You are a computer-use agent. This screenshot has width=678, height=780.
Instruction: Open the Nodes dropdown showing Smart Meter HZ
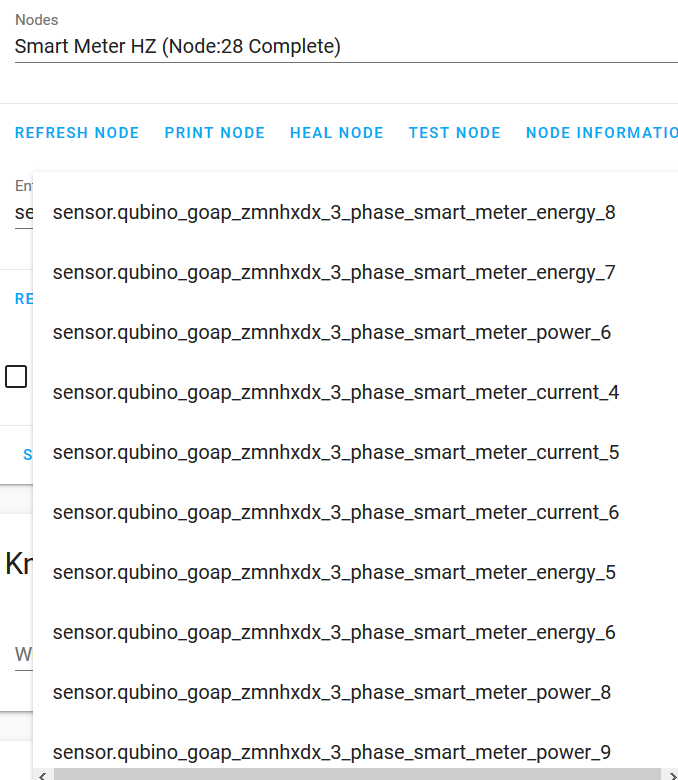coord(346,47)
